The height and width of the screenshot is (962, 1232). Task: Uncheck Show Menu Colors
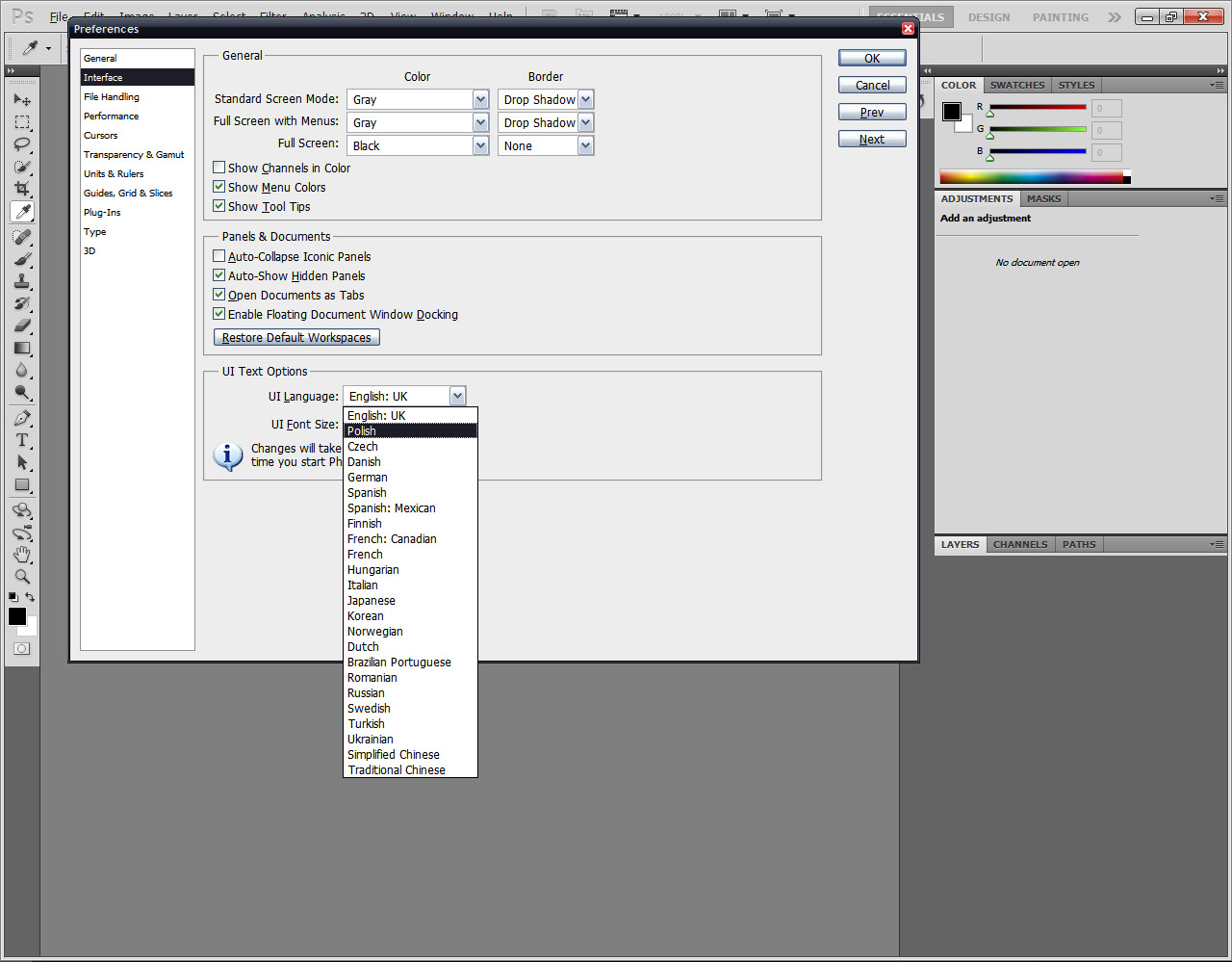(x=219, y=187)
